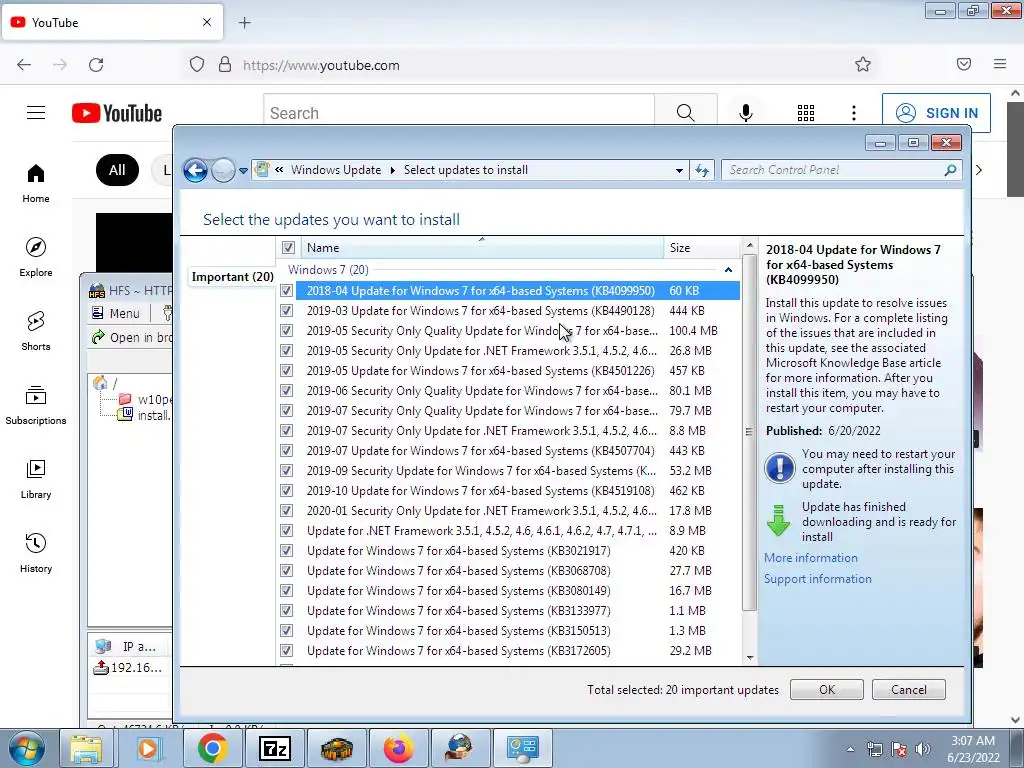Uncheck the KB4507704 update checkbox
This screenshot has width=1024, height=768.
(x=286, y=451)
